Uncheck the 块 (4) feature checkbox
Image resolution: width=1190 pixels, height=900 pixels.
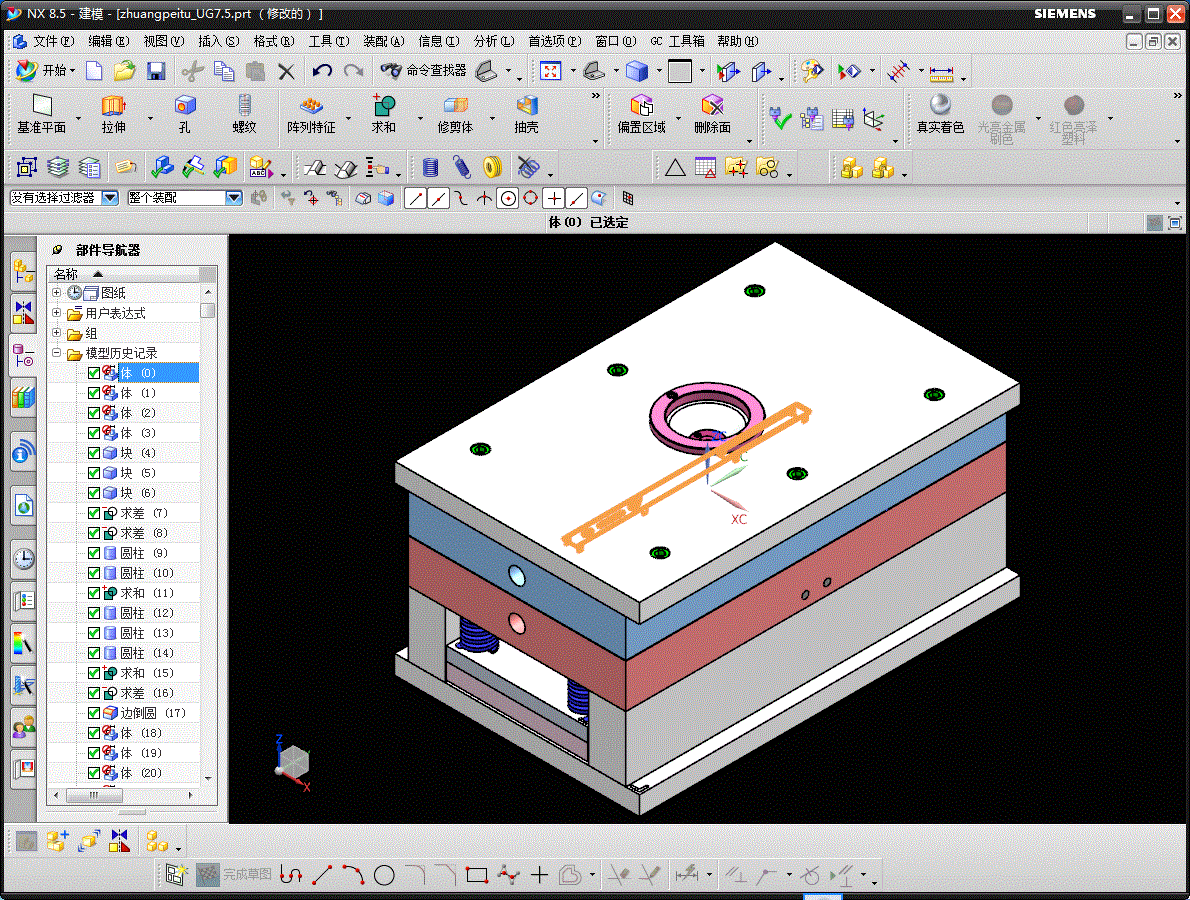pos(94,453)
